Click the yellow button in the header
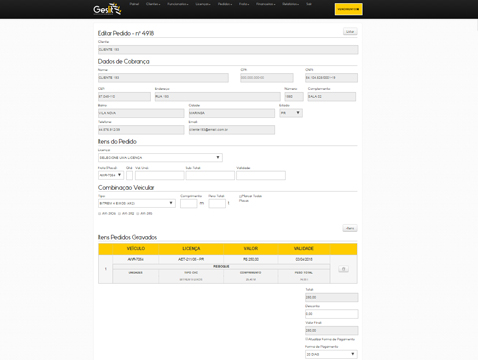478x360 pixels. tap(348, 9)
